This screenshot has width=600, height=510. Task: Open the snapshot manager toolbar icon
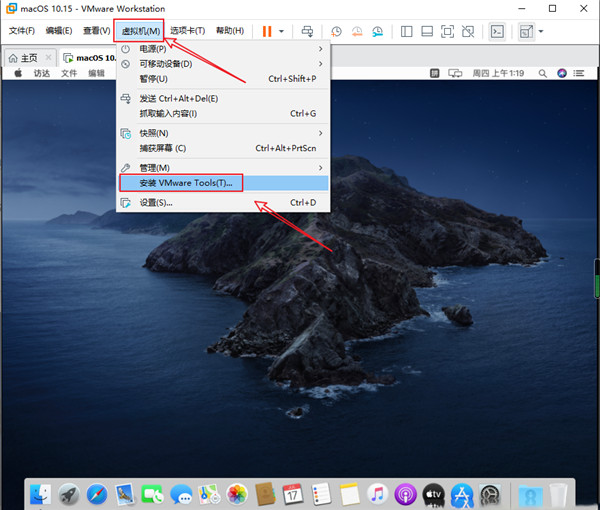(x=377, y=31)
